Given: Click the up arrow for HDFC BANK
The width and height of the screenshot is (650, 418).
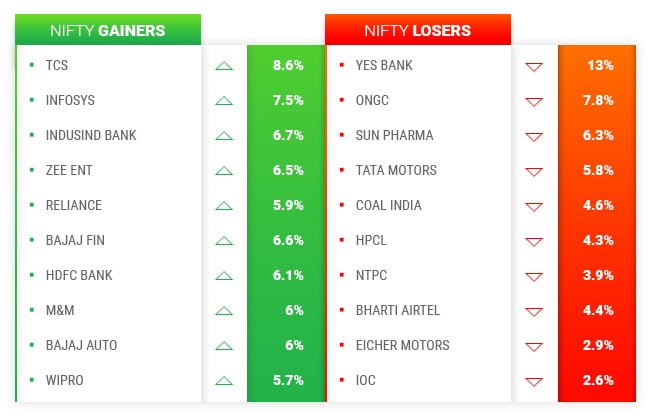Looking at the screenshot, I should click(224, 276).
